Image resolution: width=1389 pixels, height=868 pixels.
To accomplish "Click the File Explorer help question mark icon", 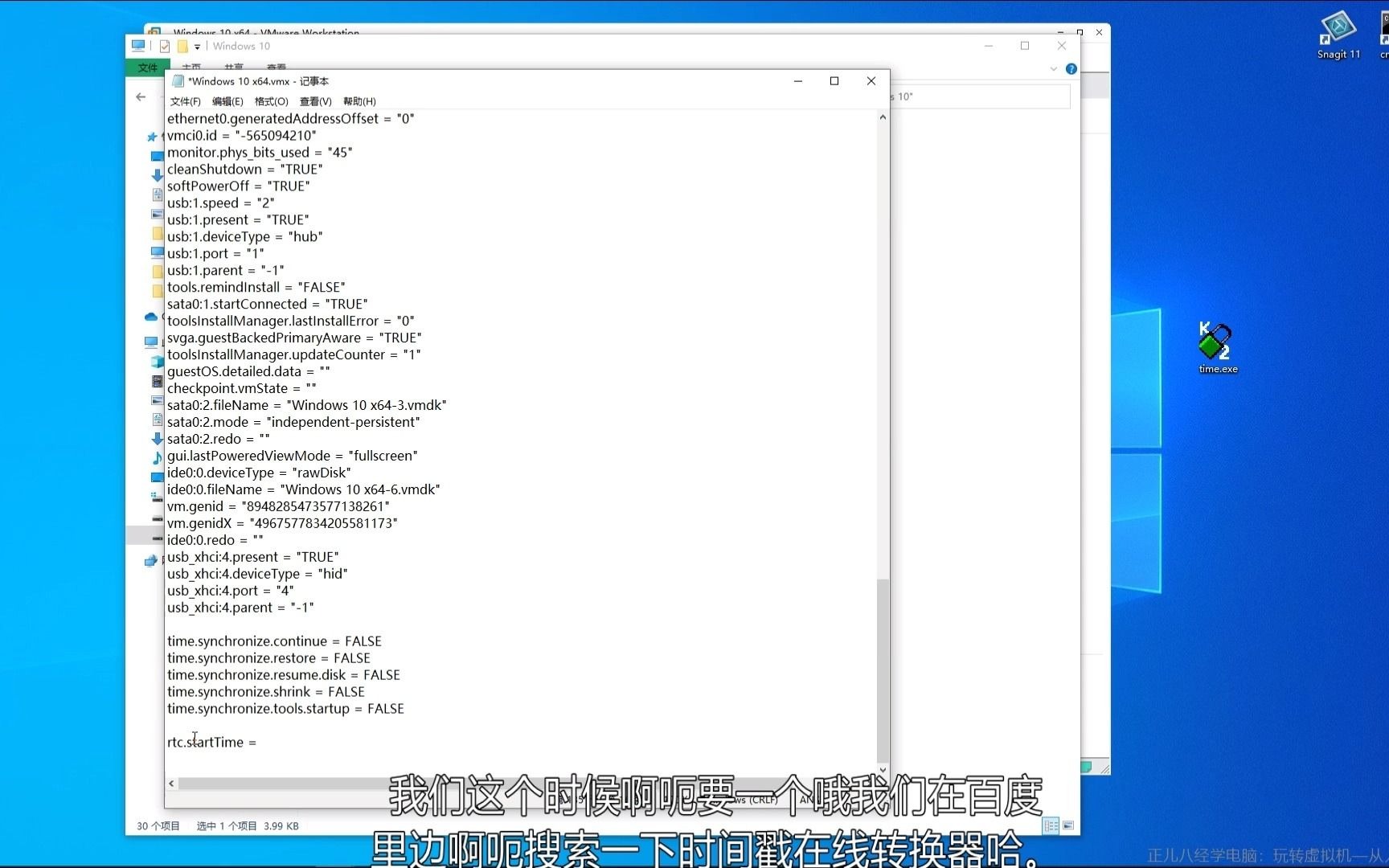I will point(1071,69).
